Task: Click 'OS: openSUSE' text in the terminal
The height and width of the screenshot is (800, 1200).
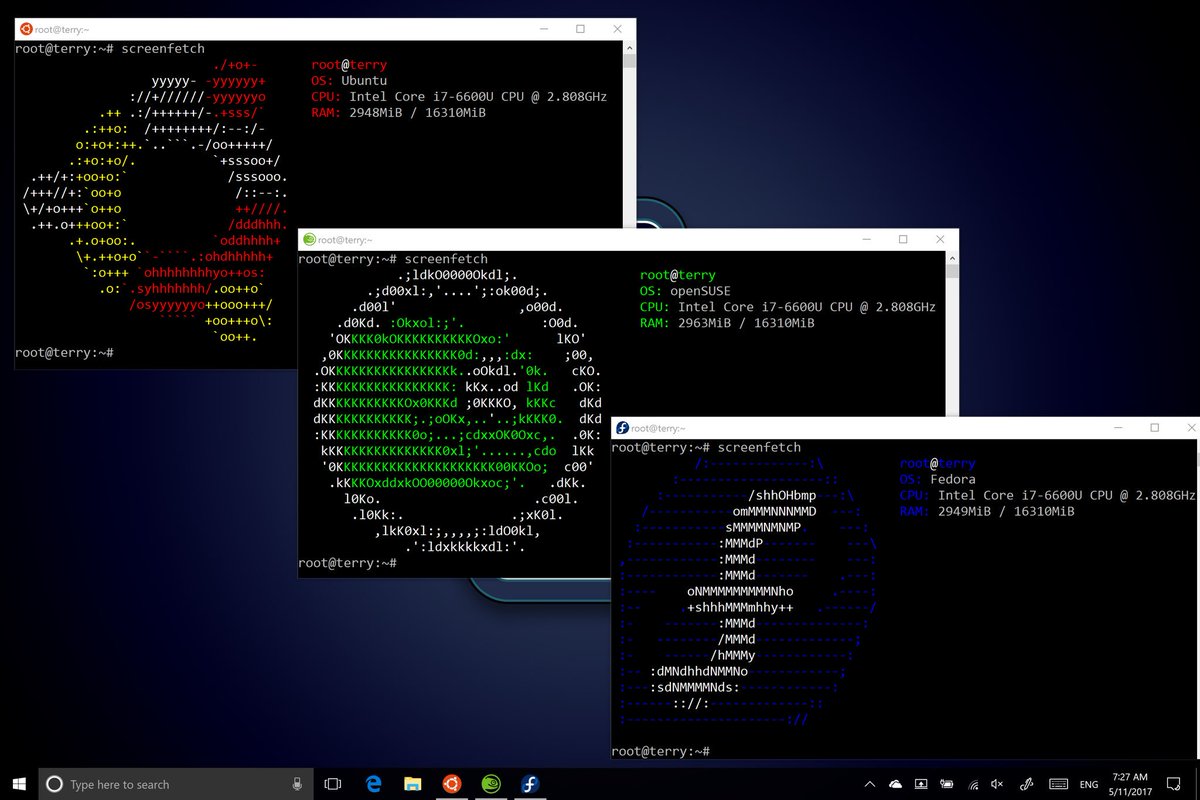Action: 685,291
